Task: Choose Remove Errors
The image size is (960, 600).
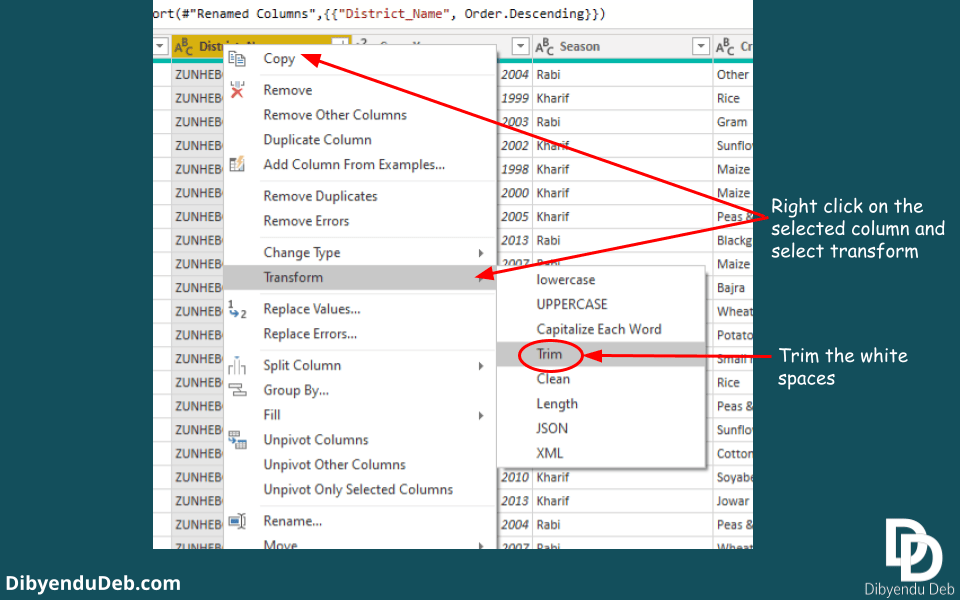Action: (x=306, y=221)
